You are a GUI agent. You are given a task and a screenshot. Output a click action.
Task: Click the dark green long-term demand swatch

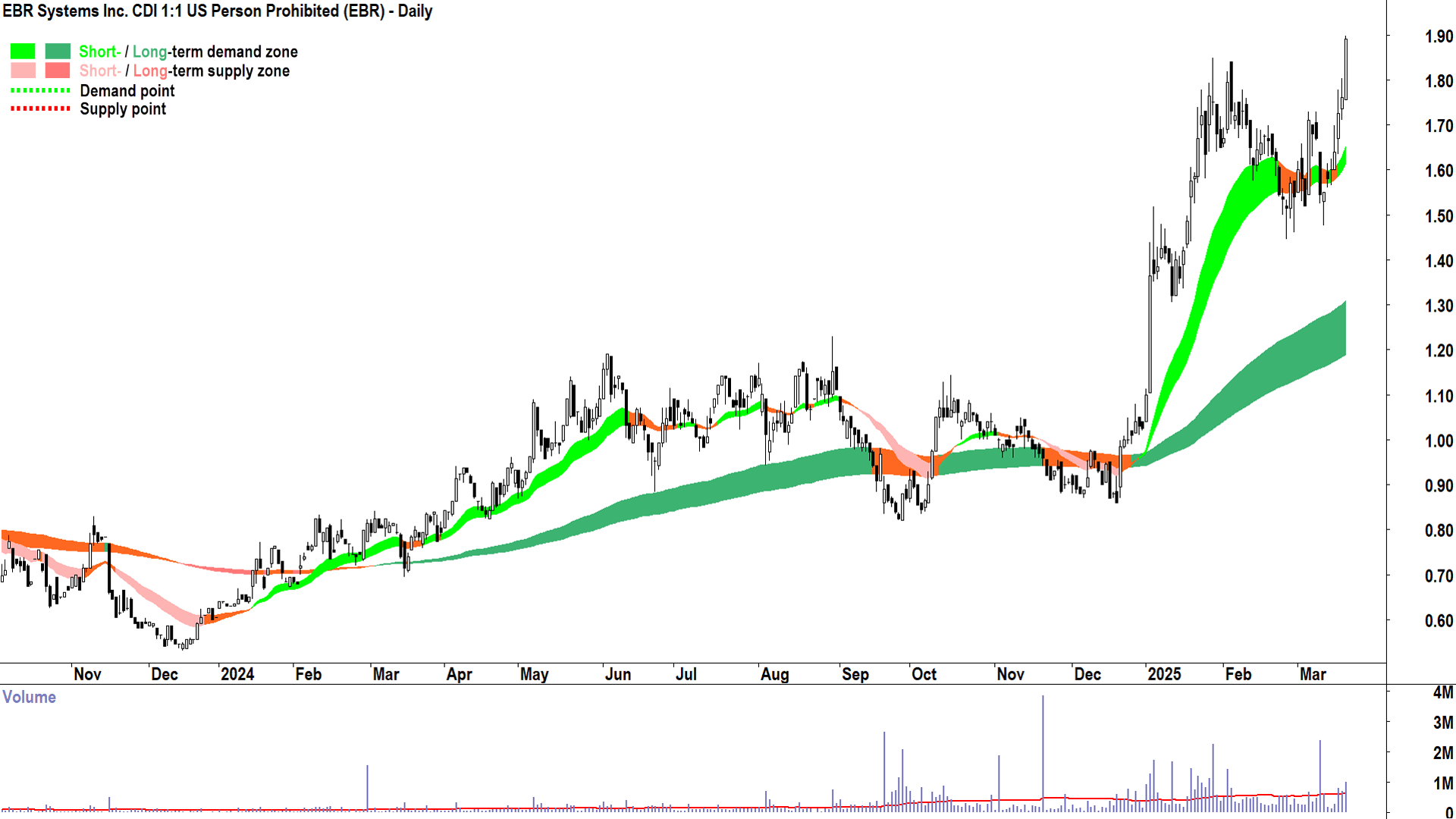pyautogui.click(x=58, y=52)
